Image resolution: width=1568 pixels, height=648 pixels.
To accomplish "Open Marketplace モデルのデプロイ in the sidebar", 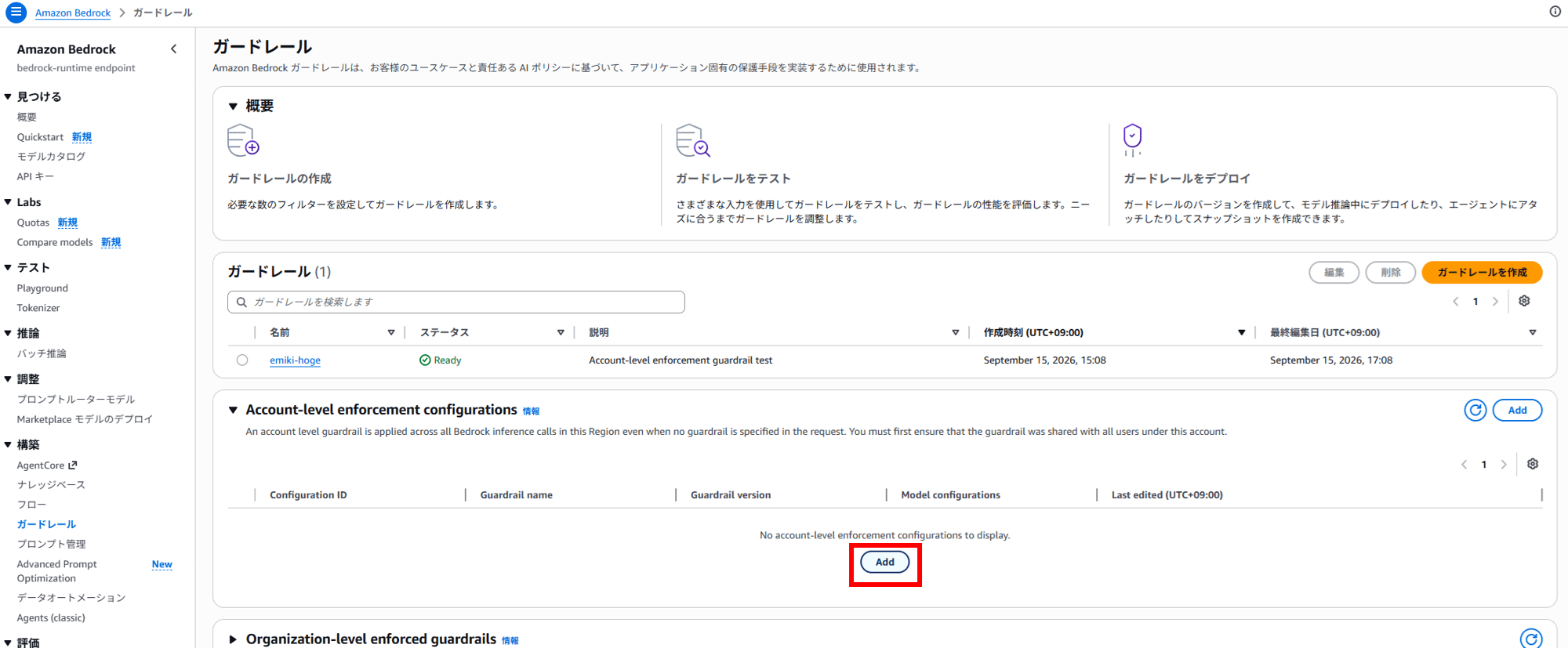I will 85,419.
